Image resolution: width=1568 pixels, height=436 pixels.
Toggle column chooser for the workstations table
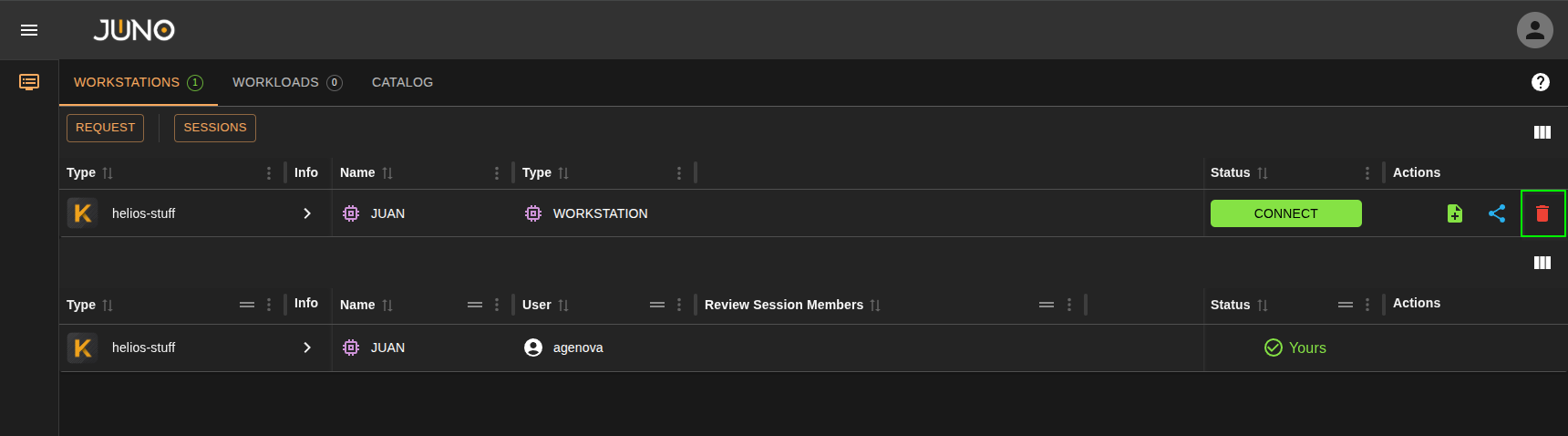tap(1542, 132)
